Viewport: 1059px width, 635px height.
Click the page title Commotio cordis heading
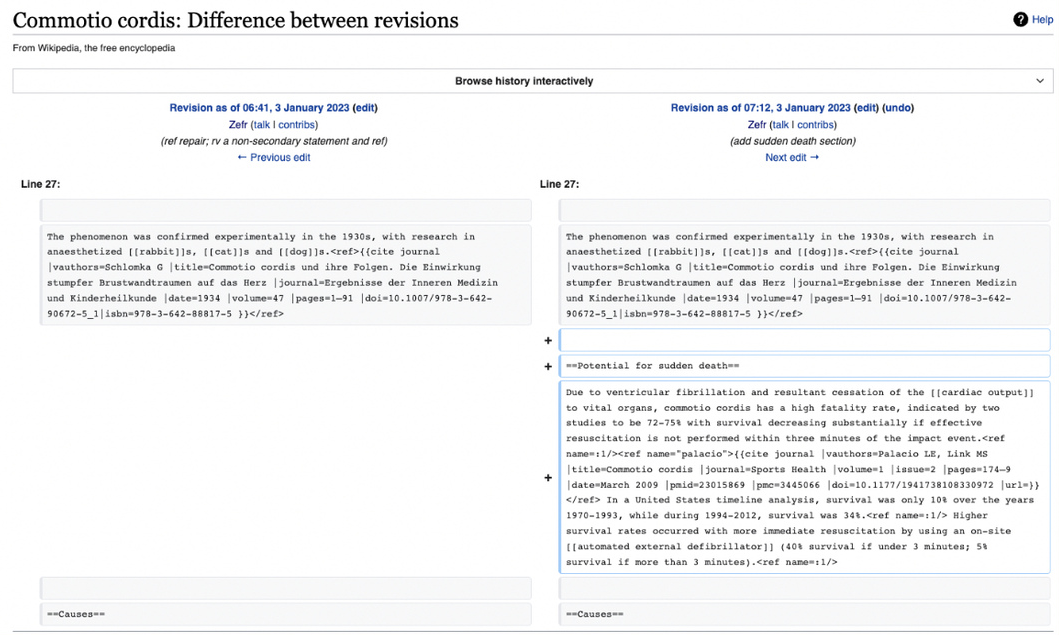coord(235,20)
